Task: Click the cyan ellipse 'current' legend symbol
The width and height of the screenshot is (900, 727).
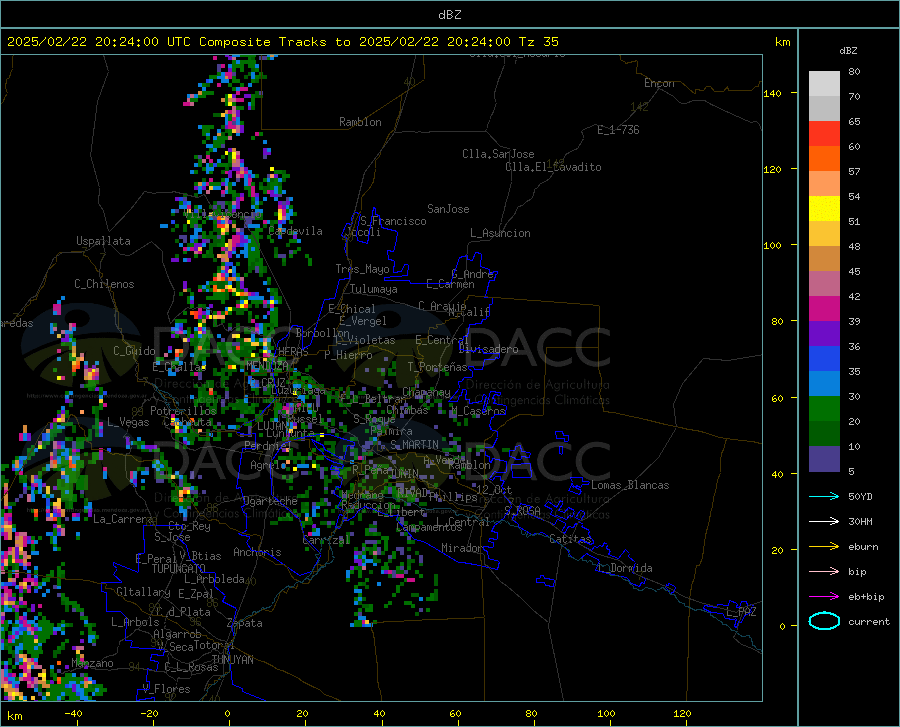Action: [824, 621]
